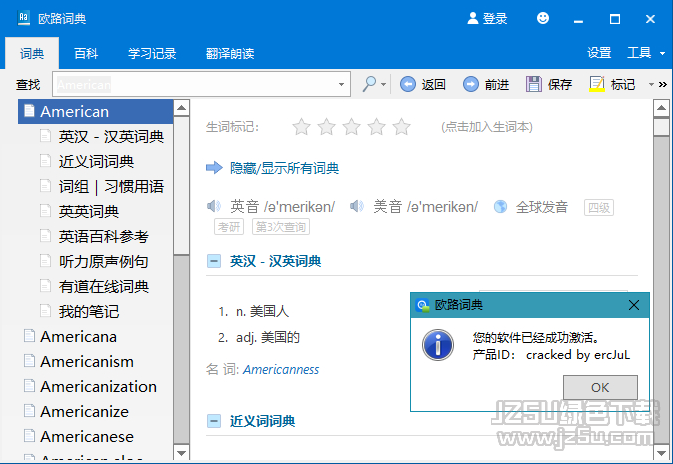Expand the toolbar overflow chevron
The image size is (673, 464).
(663, 85)
